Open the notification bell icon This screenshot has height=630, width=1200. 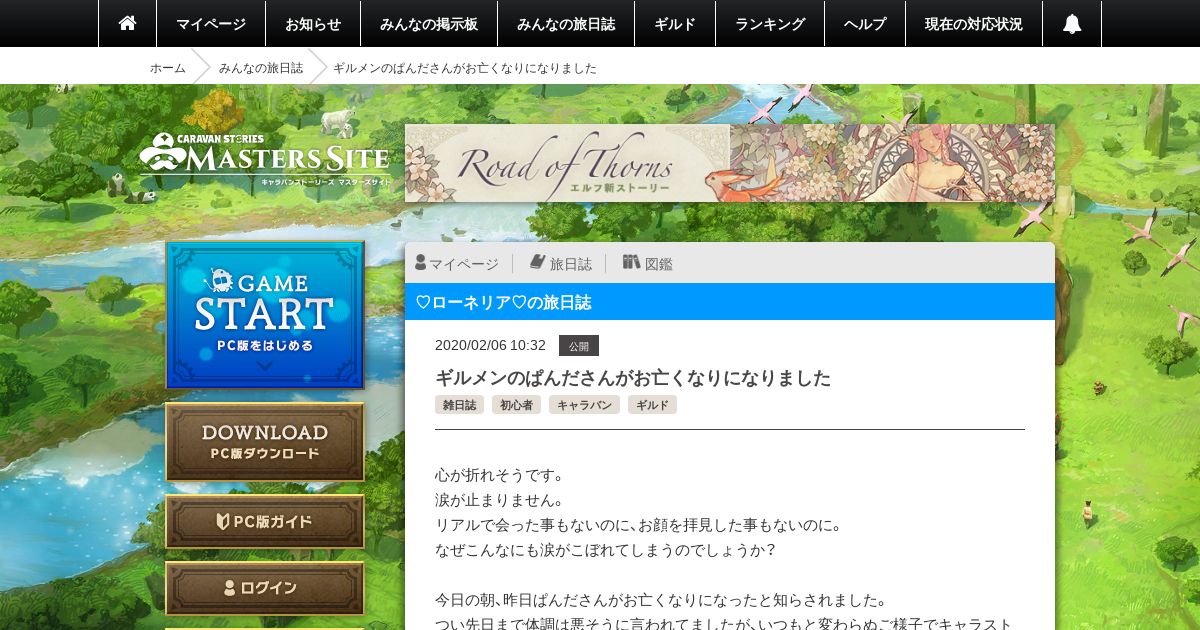[1072, 24]
